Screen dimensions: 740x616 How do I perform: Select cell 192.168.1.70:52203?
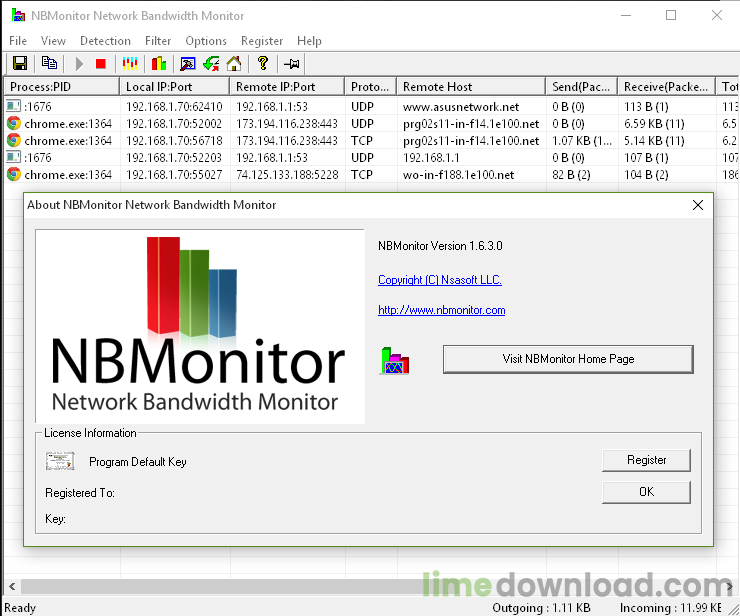tap(174, 158)
